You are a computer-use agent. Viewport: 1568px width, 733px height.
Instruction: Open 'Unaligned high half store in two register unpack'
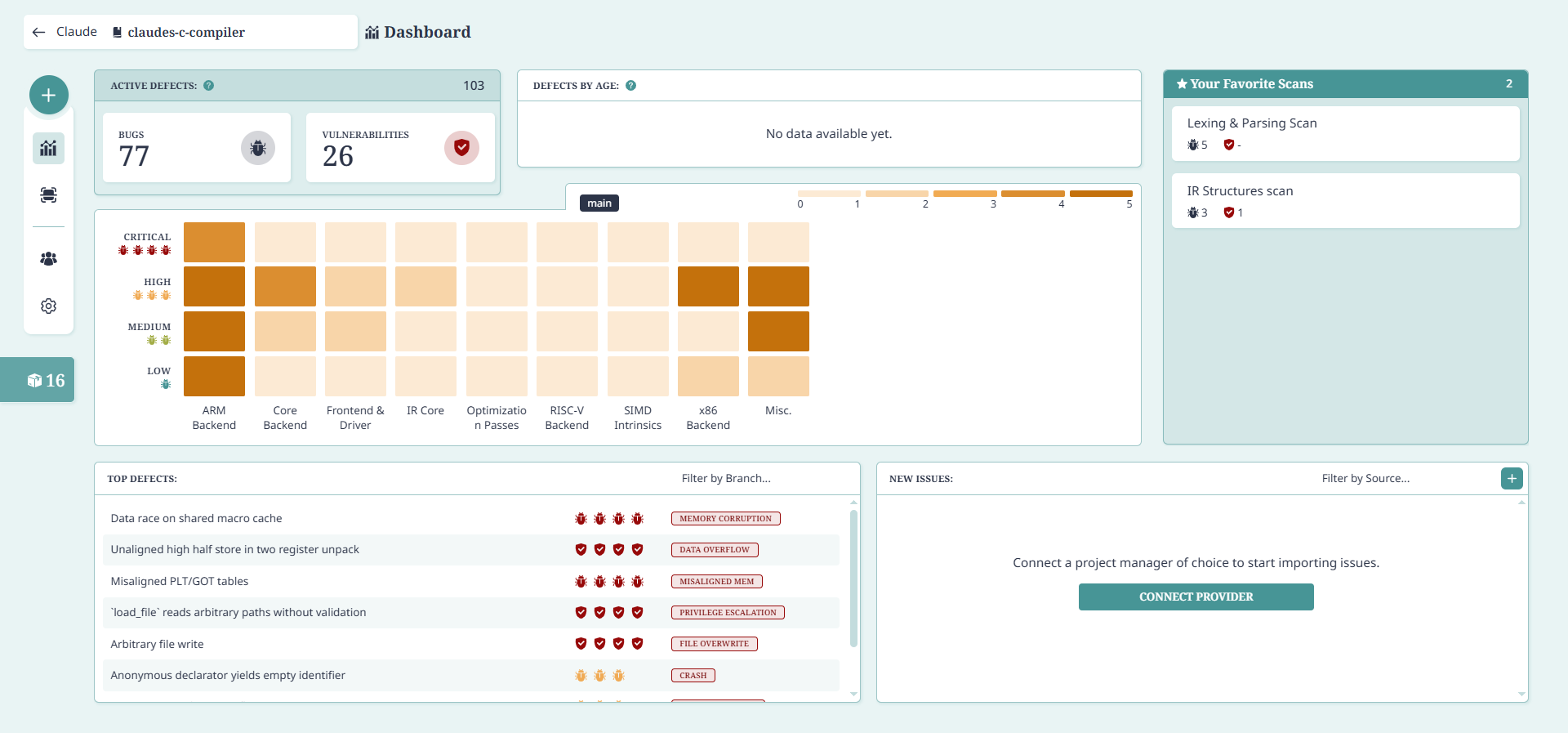coord(471,550)
